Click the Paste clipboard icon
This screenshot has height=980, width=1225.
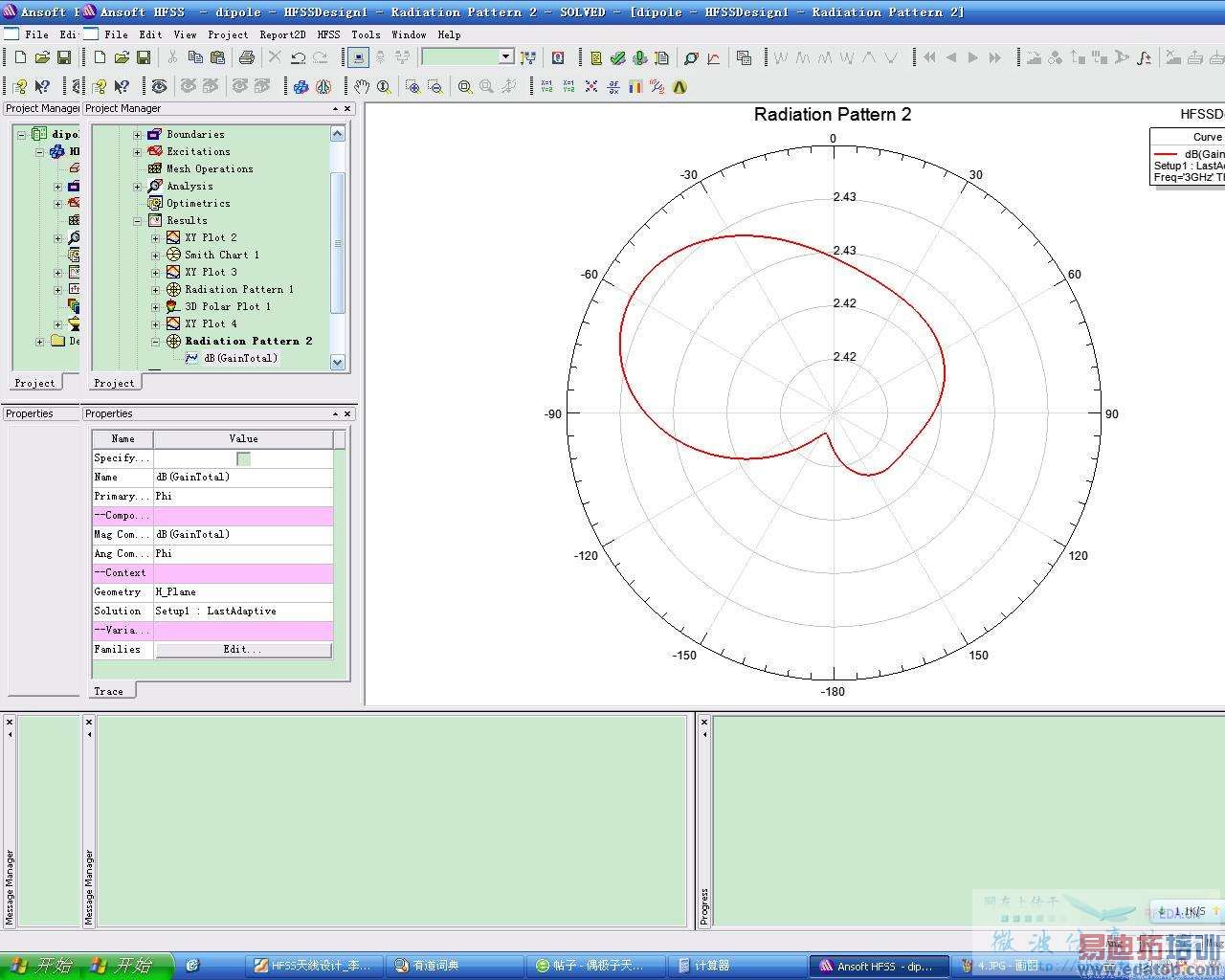pos(216,58)
